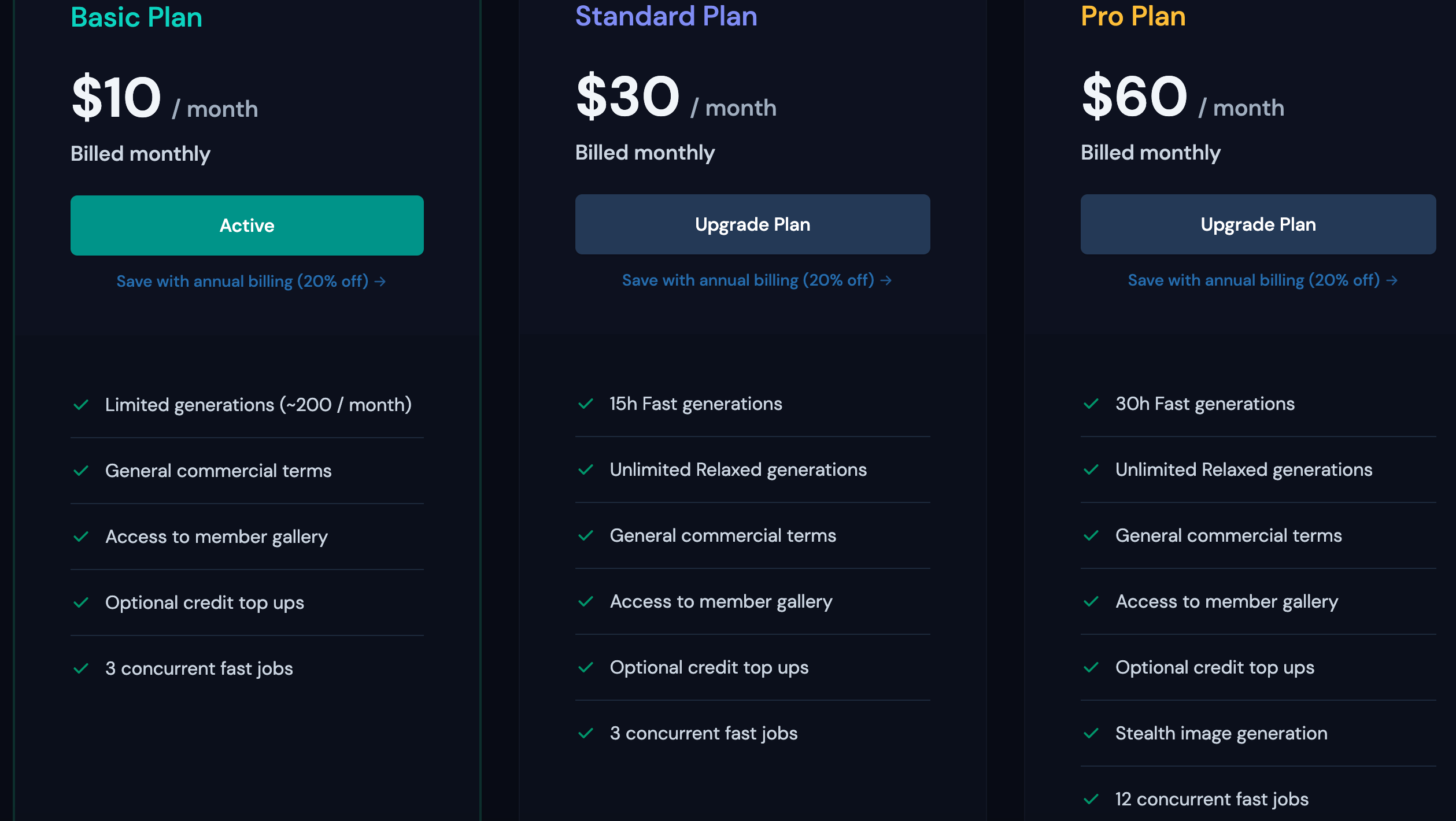Click checkmark beside 30h Fast generations

[x=1091, y=404]
